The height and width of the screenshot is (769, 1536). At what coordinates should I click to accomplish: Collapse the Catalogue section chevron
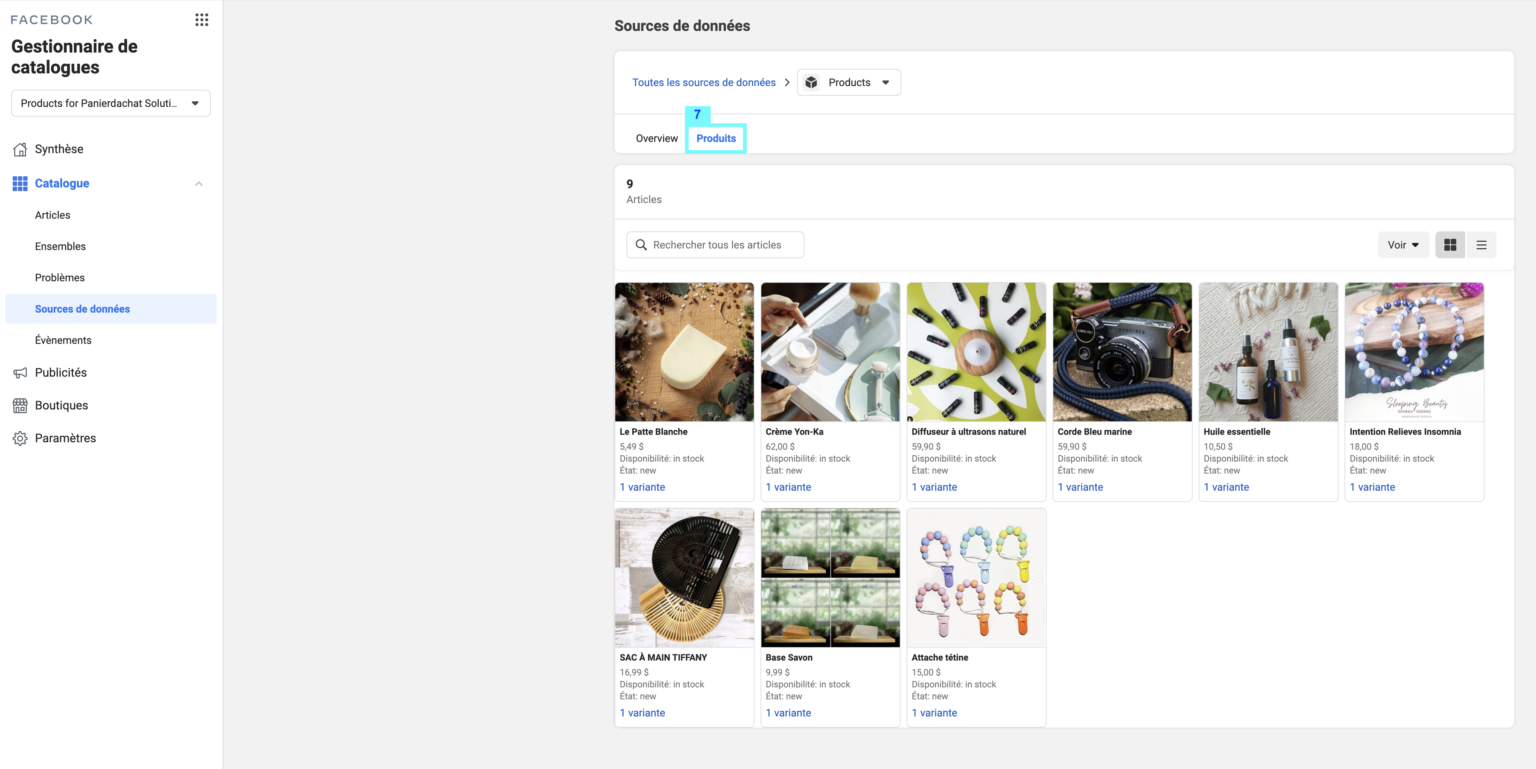pos(198,183)
